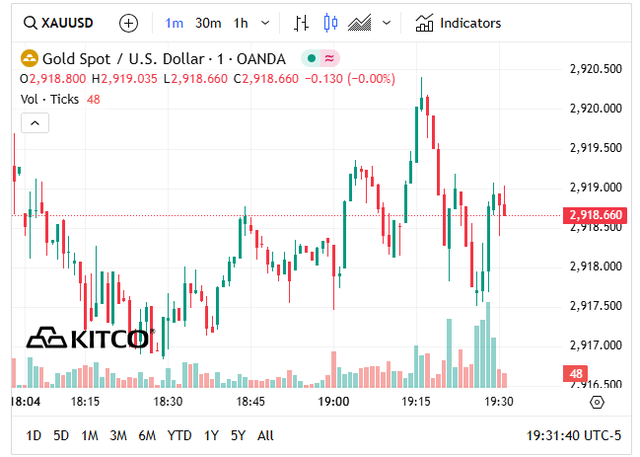Switch to the area chart style
The width and height of the screenshot is (640, 457).
(x=360, y=23)
